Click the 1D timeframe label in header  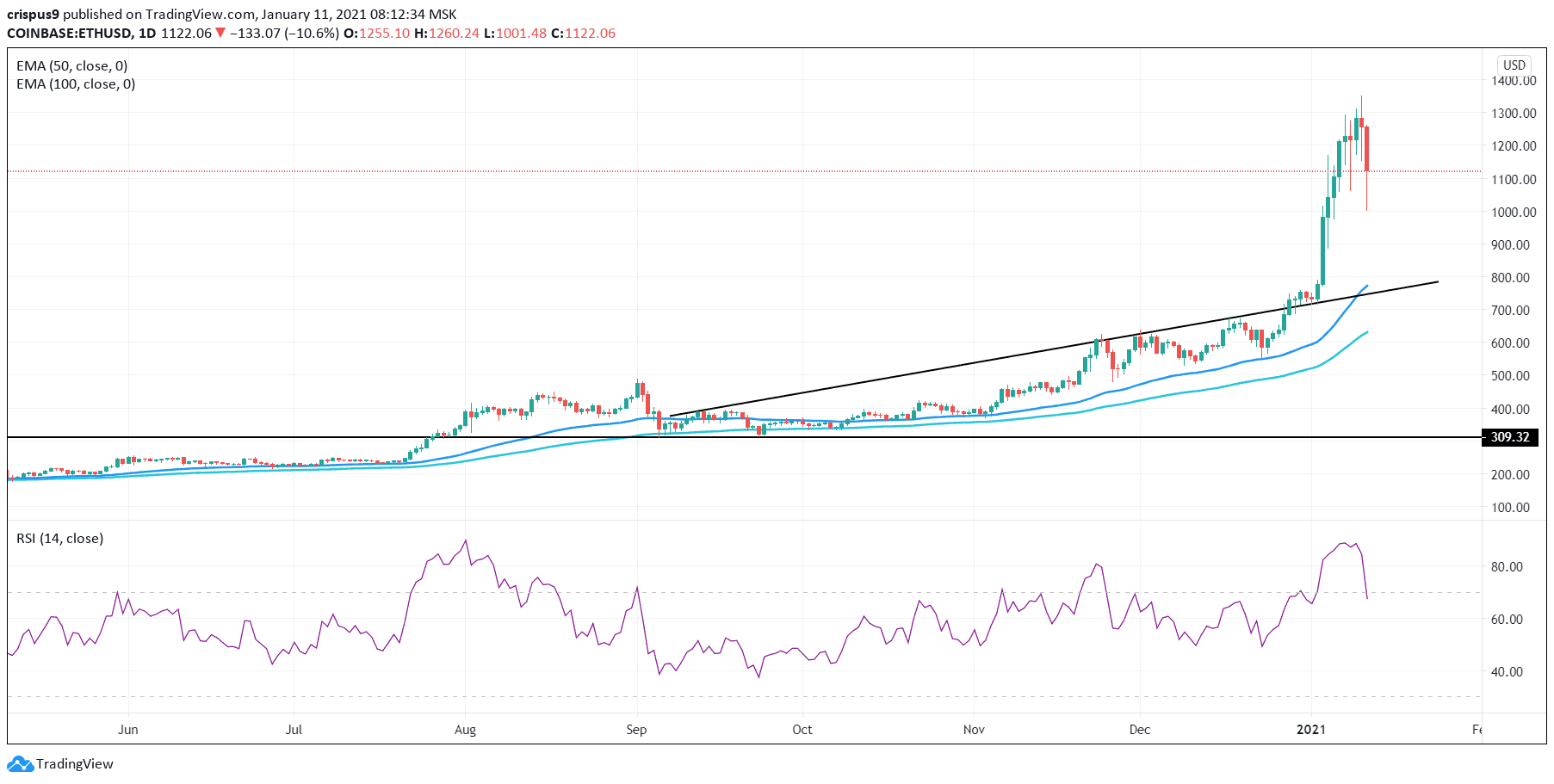147,33
